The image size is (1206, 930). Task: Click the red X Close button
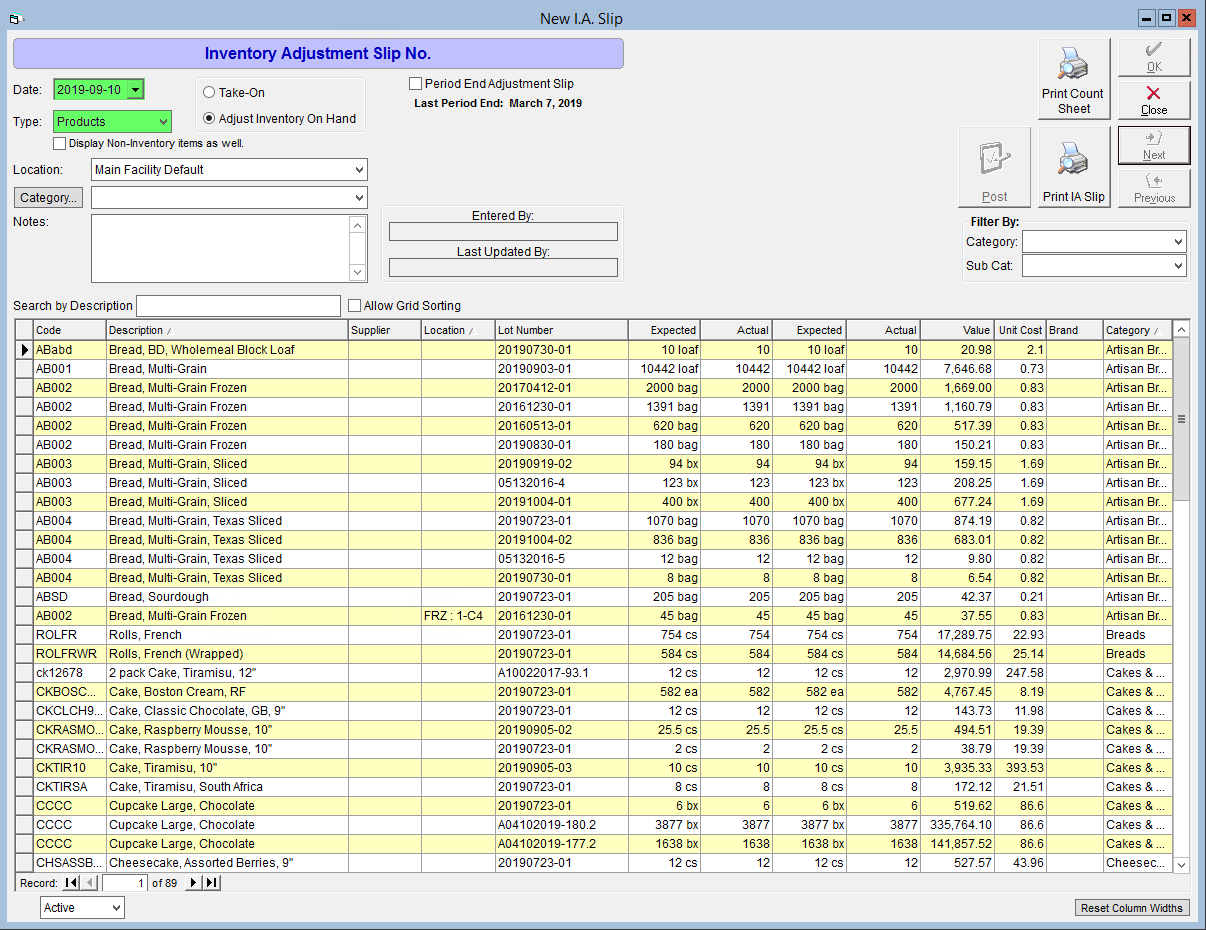(x=1154, y=100)
